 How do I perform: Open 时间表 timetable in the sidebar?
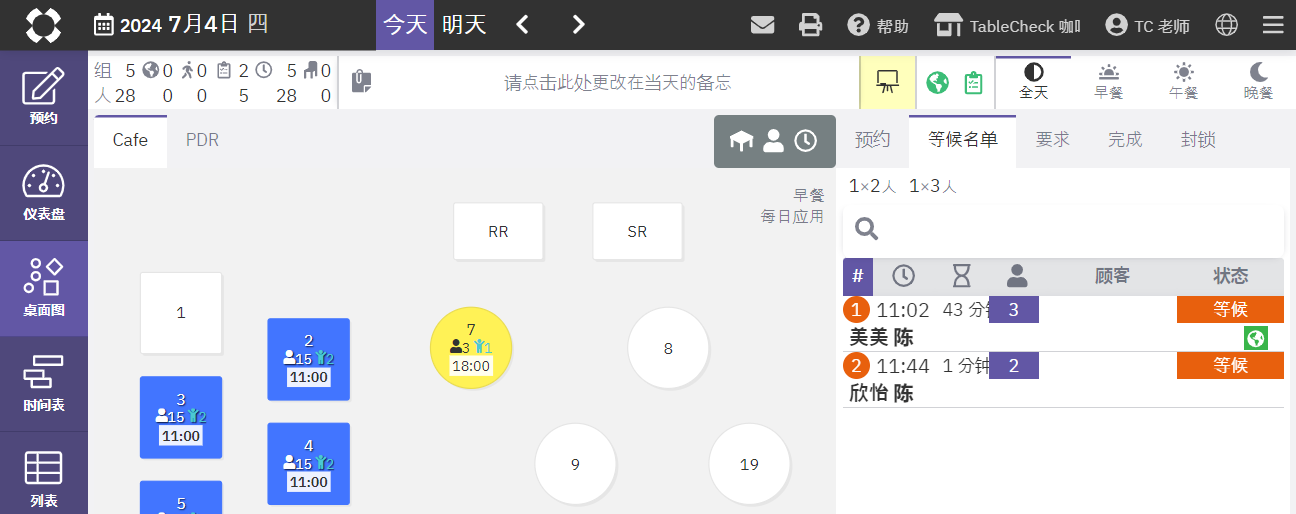point(44,384)
